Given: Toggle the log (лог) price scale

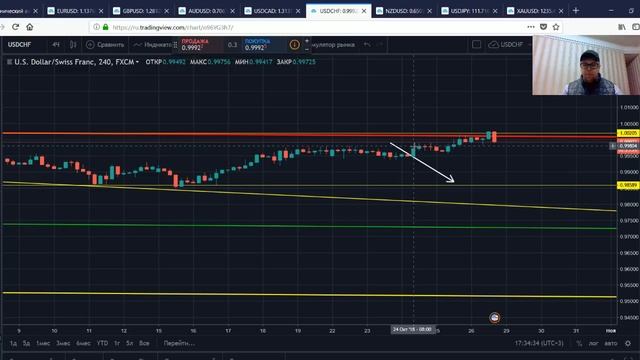Looking at the screenshot, I should click(x=593, y=344).
